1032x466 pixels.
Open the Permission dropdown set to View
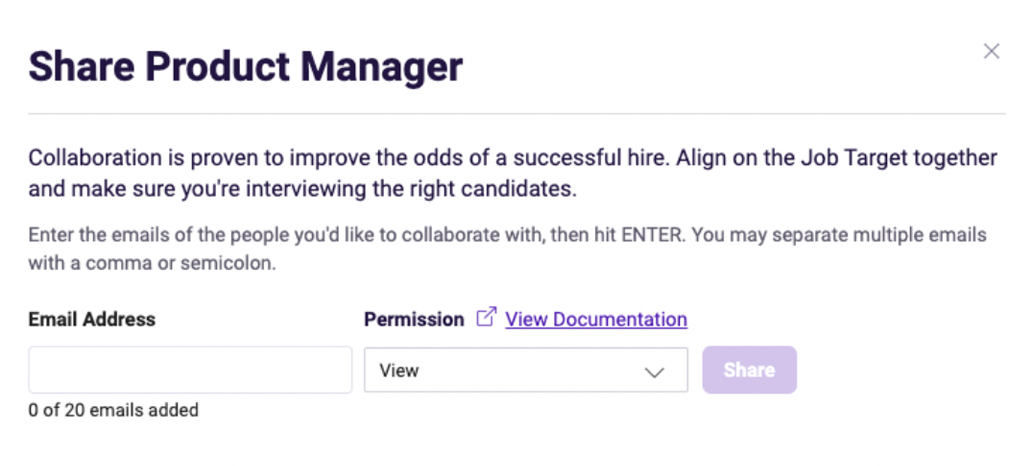click(x=525, y=370)
